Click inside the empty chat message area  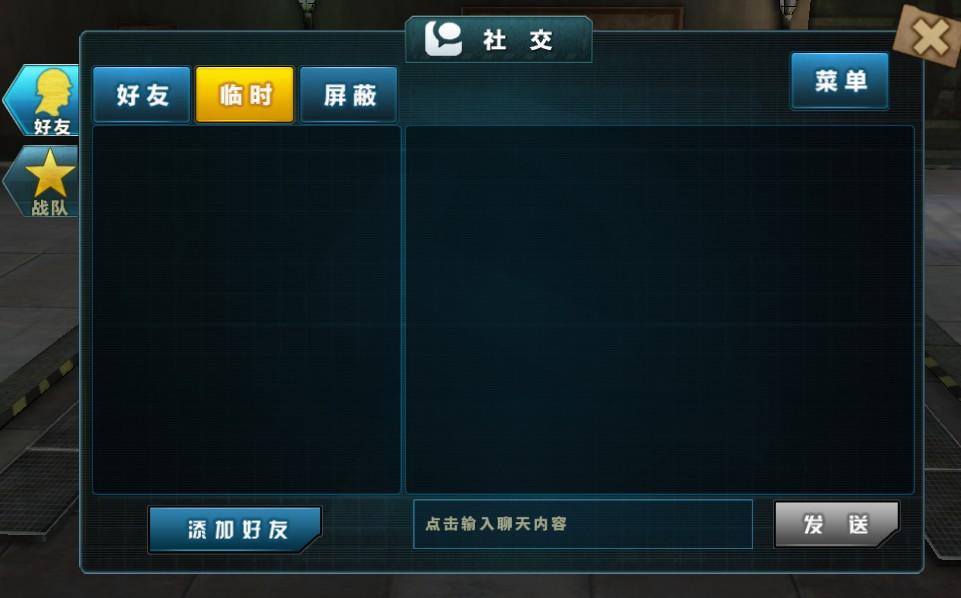pos(660,309)
